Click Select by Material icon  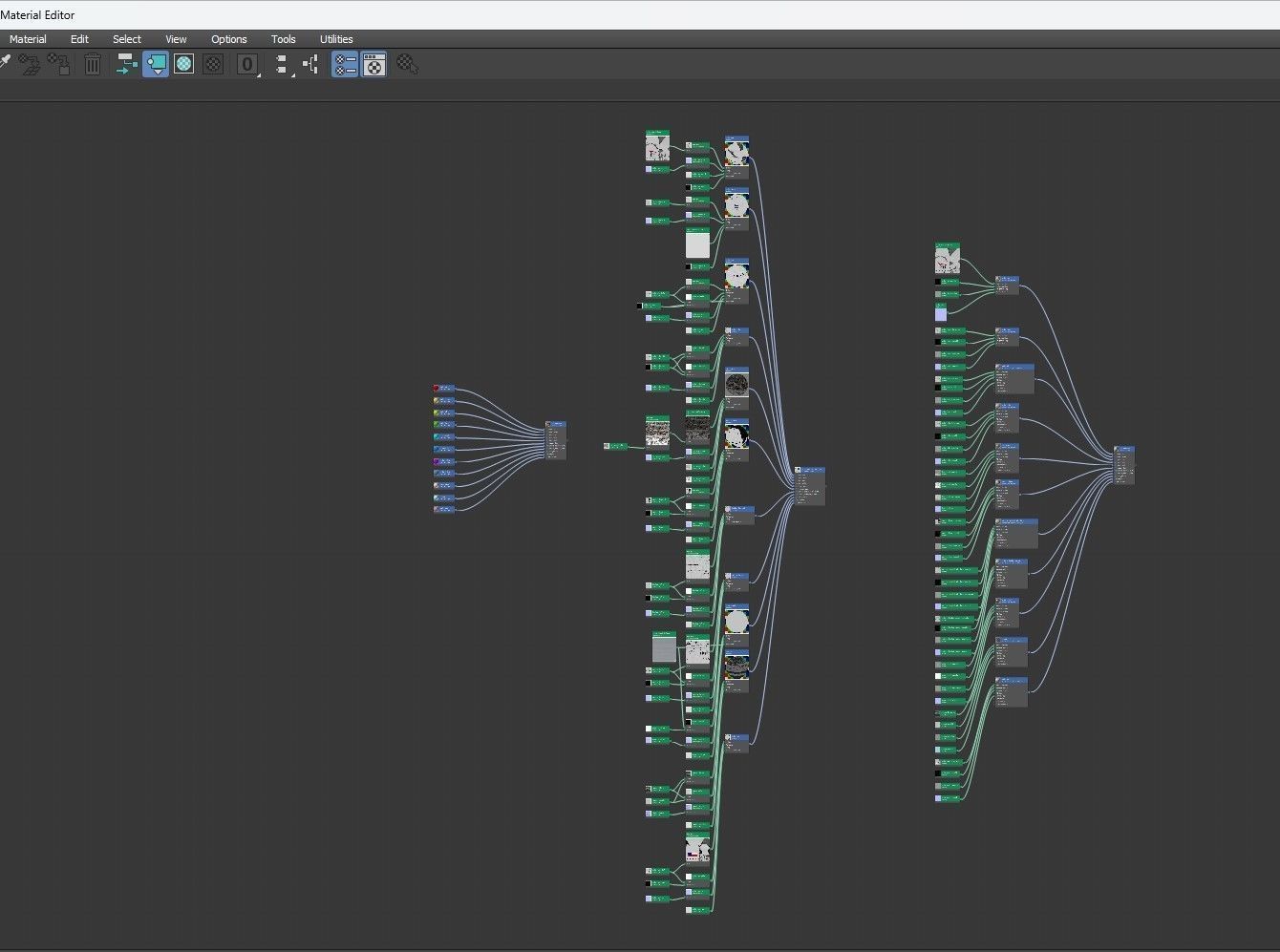pyautogui.click(x=408, y=64)
